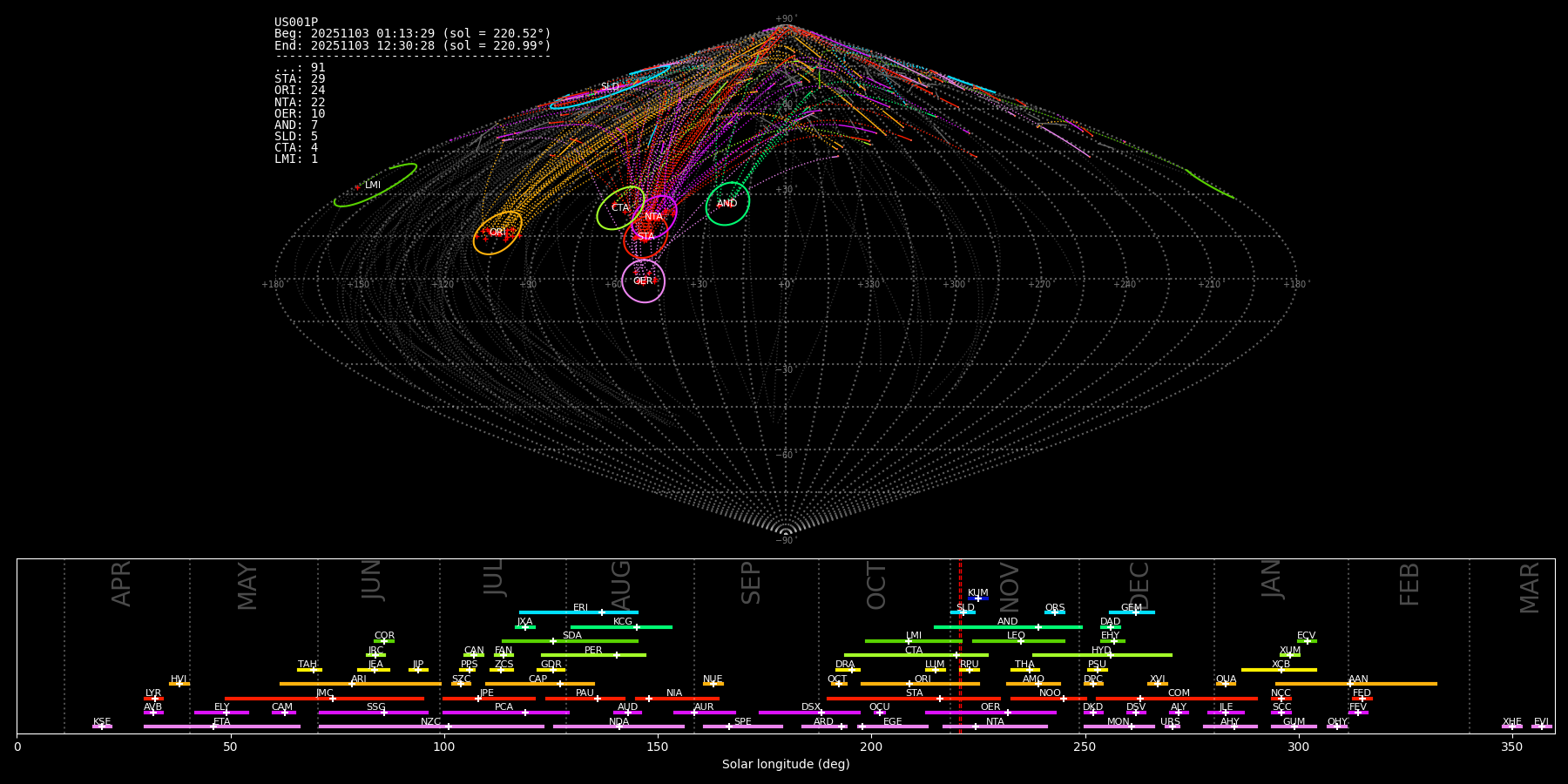Click the AUG month label in timeline

click(x=621, y=586)
